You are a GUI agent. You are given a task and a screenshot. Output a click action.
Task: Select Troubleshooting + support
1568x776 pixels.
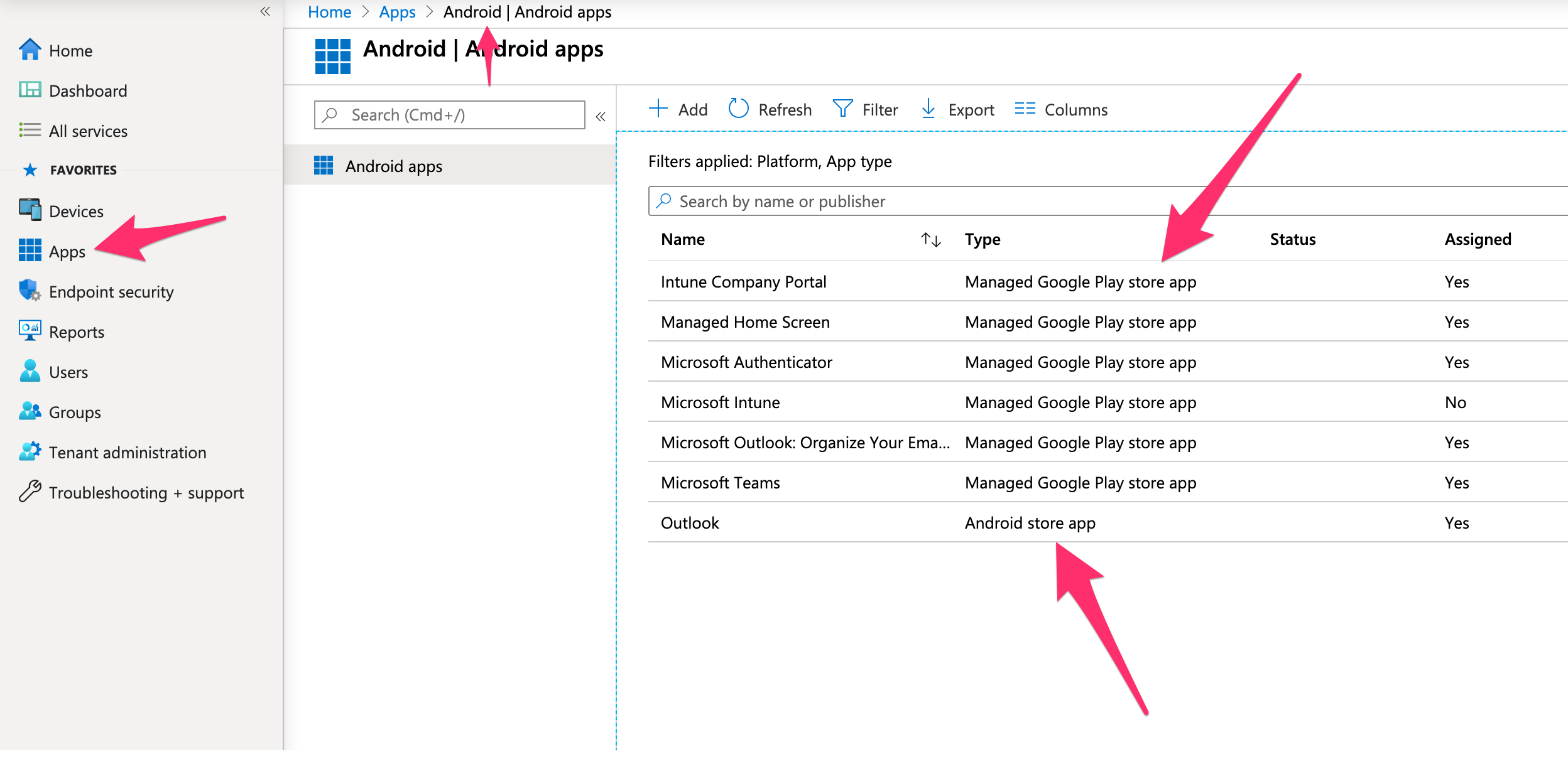146,492
